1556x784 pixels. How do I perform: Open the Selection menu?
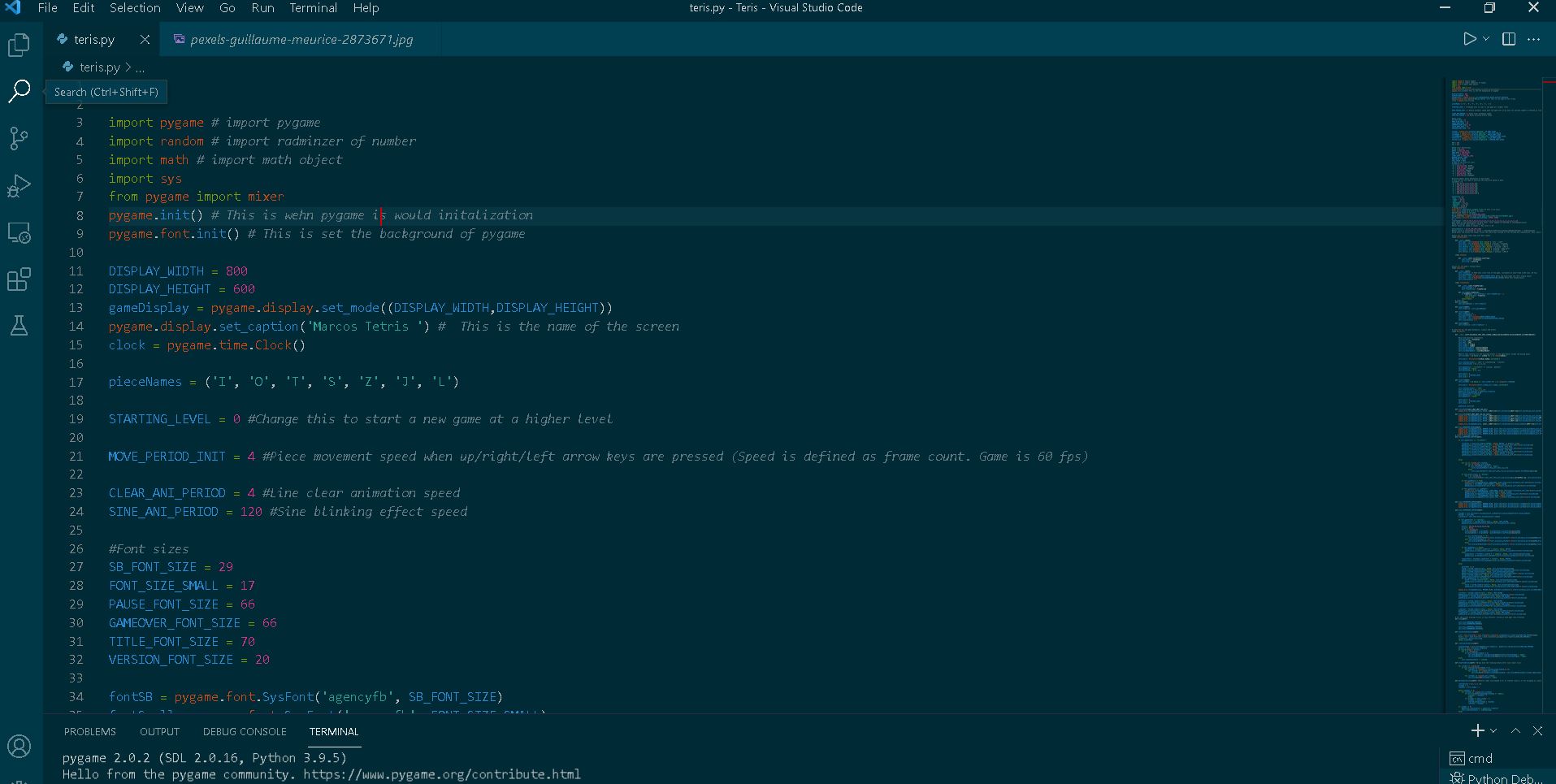135,8
